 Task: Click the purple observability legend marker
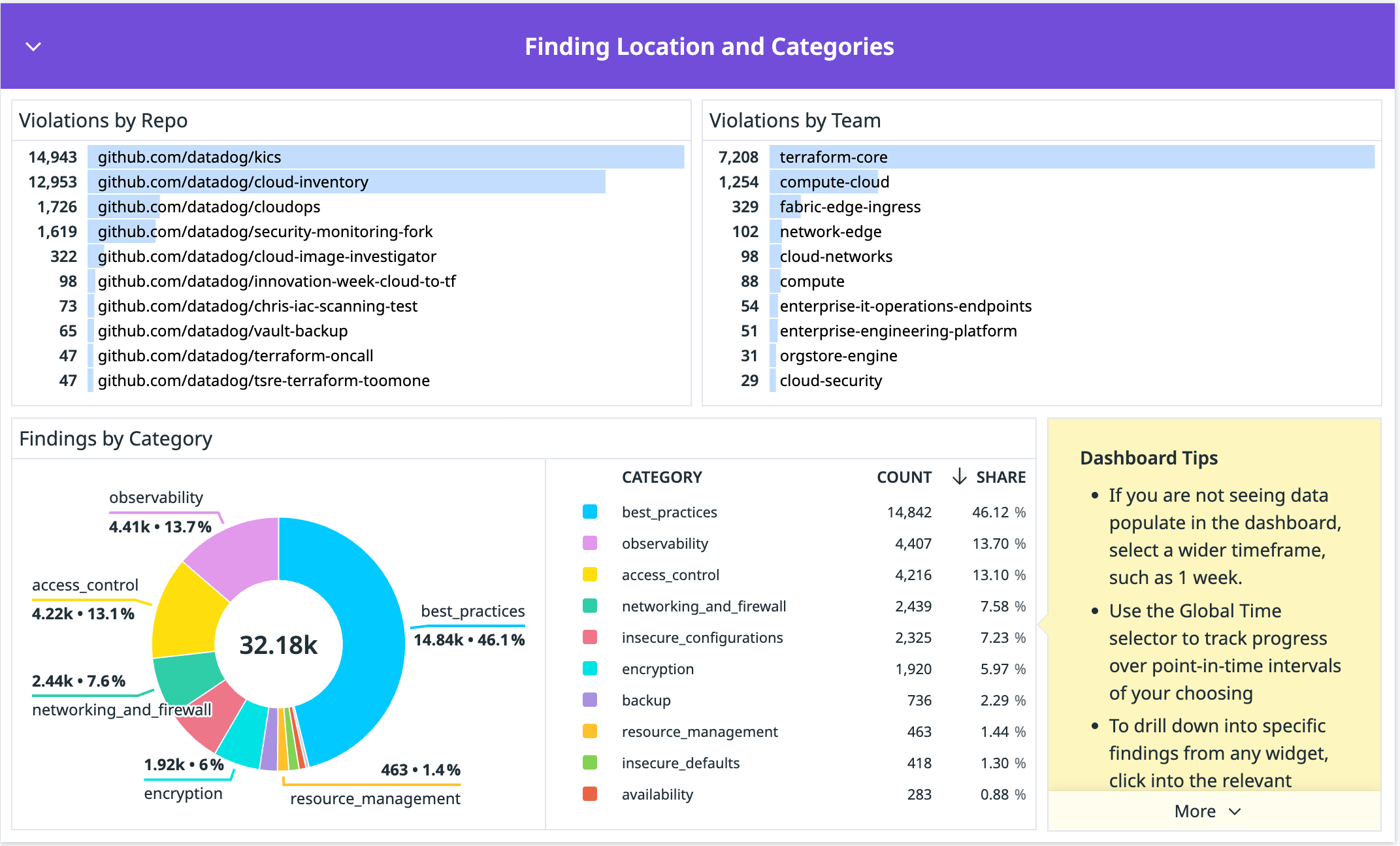589,543
